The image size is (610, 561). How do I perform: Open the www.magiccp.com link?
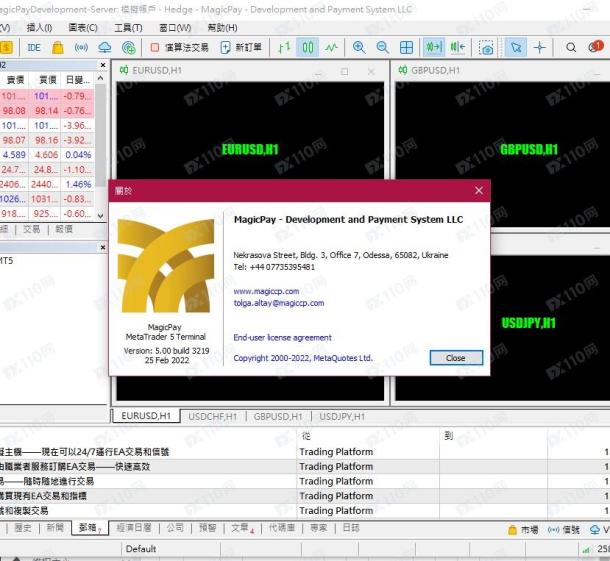point(266,291)
